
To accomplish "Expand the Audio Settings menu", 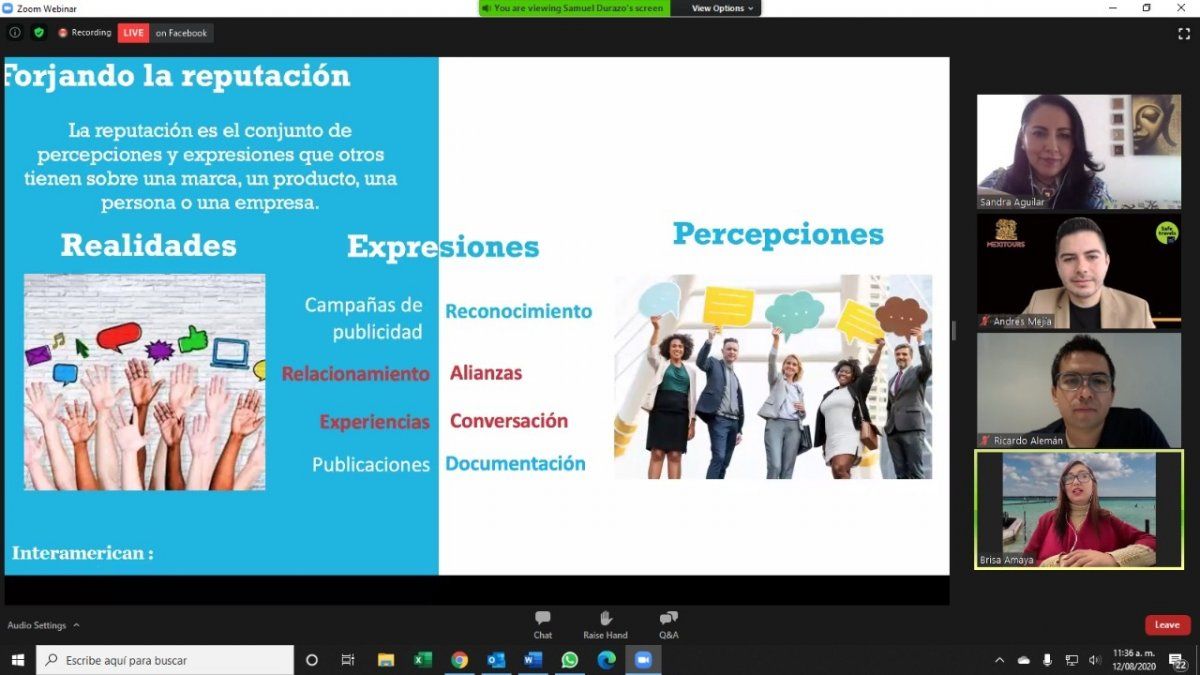I will 43,625.
